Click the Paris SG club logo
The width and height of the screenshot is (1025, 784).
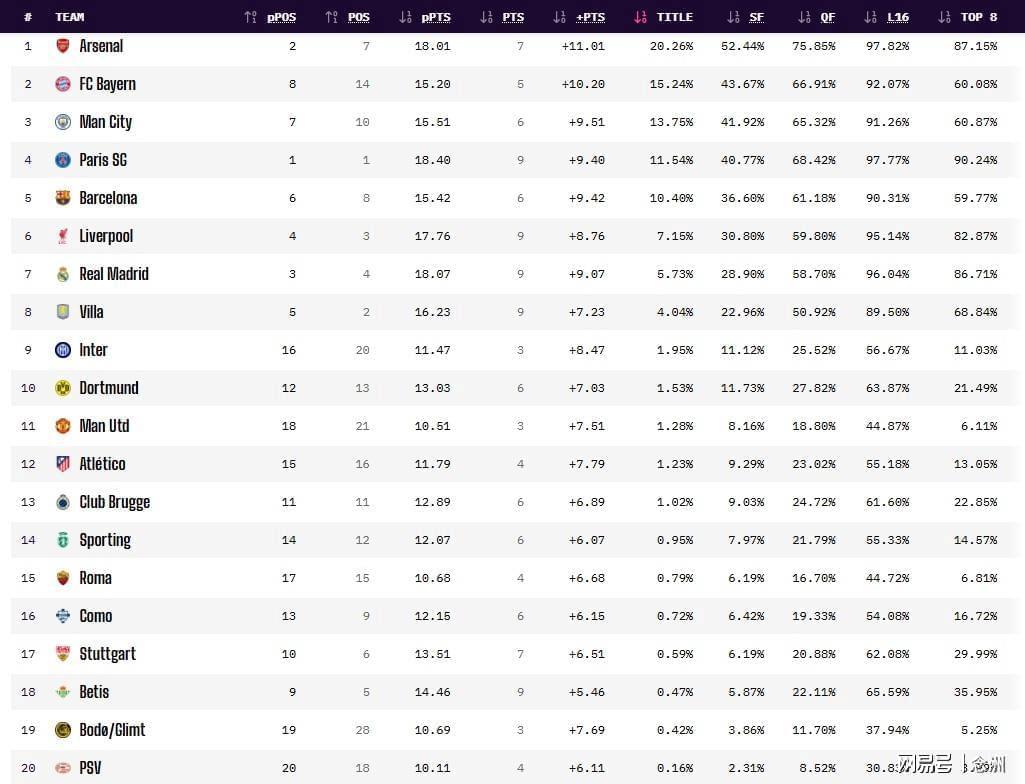[63, 160]
